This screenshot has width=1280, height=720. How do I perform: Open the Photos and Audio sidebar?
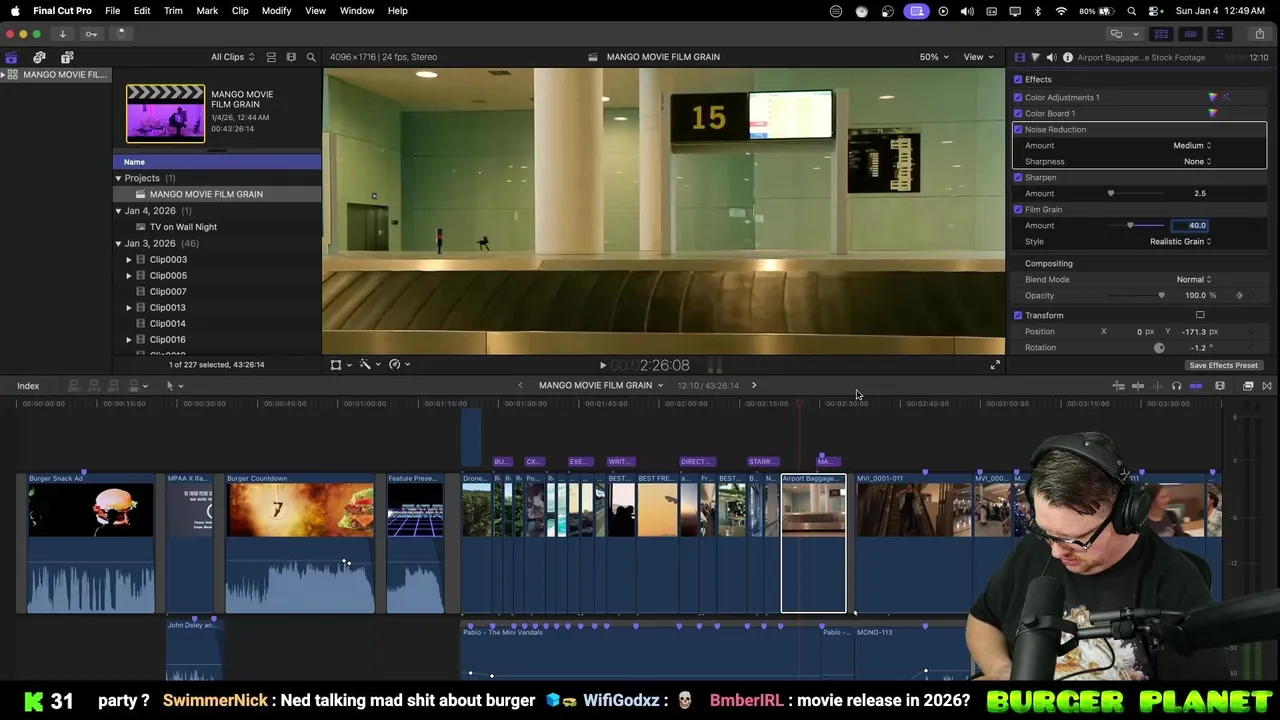[x=39, y=57]
